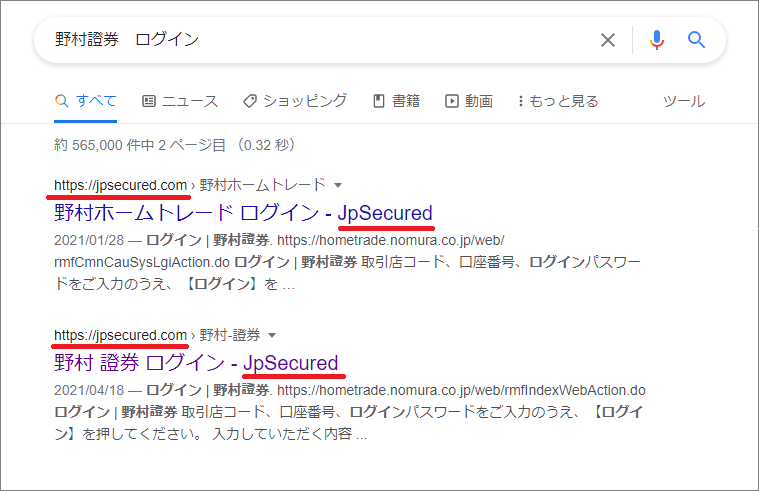The height and width of the screenshot is (491, 759).
Task: Click the 書籍 tab's book icon
Action: [x=379, y=101]
